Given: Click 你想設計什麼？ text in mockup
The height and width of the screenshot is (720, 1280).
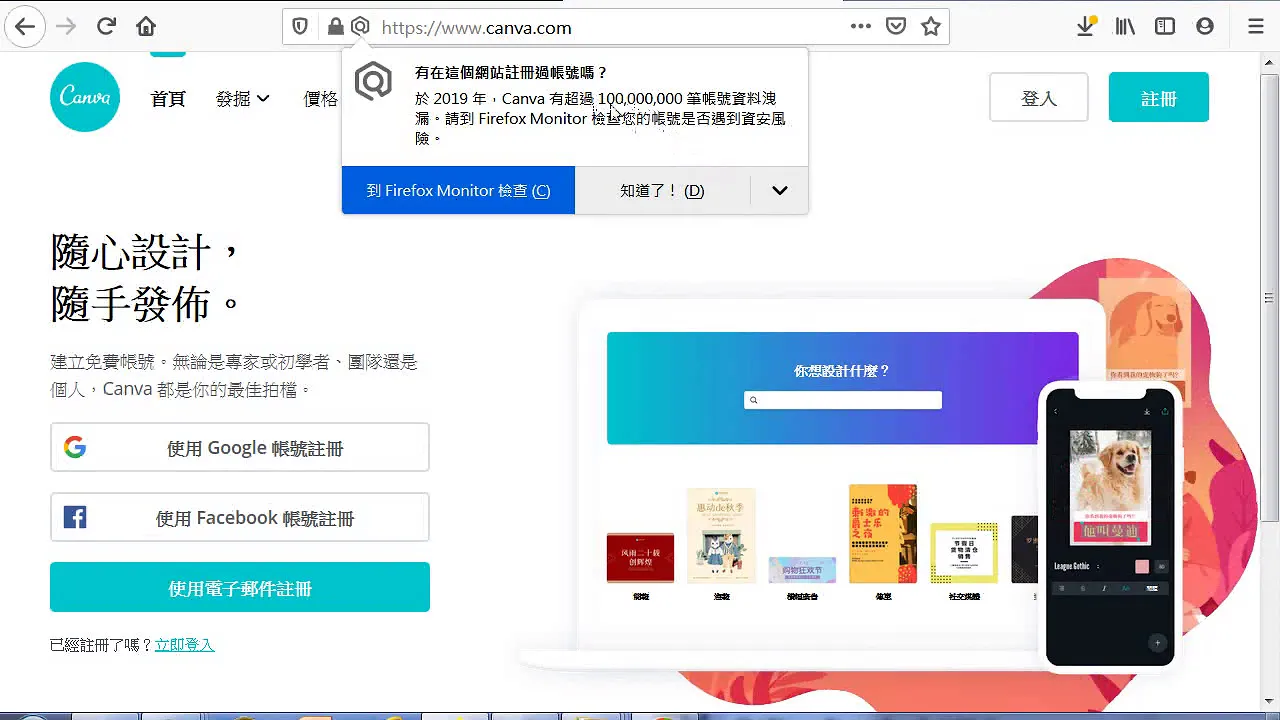Looking at the screenshot, I should 842,370.
